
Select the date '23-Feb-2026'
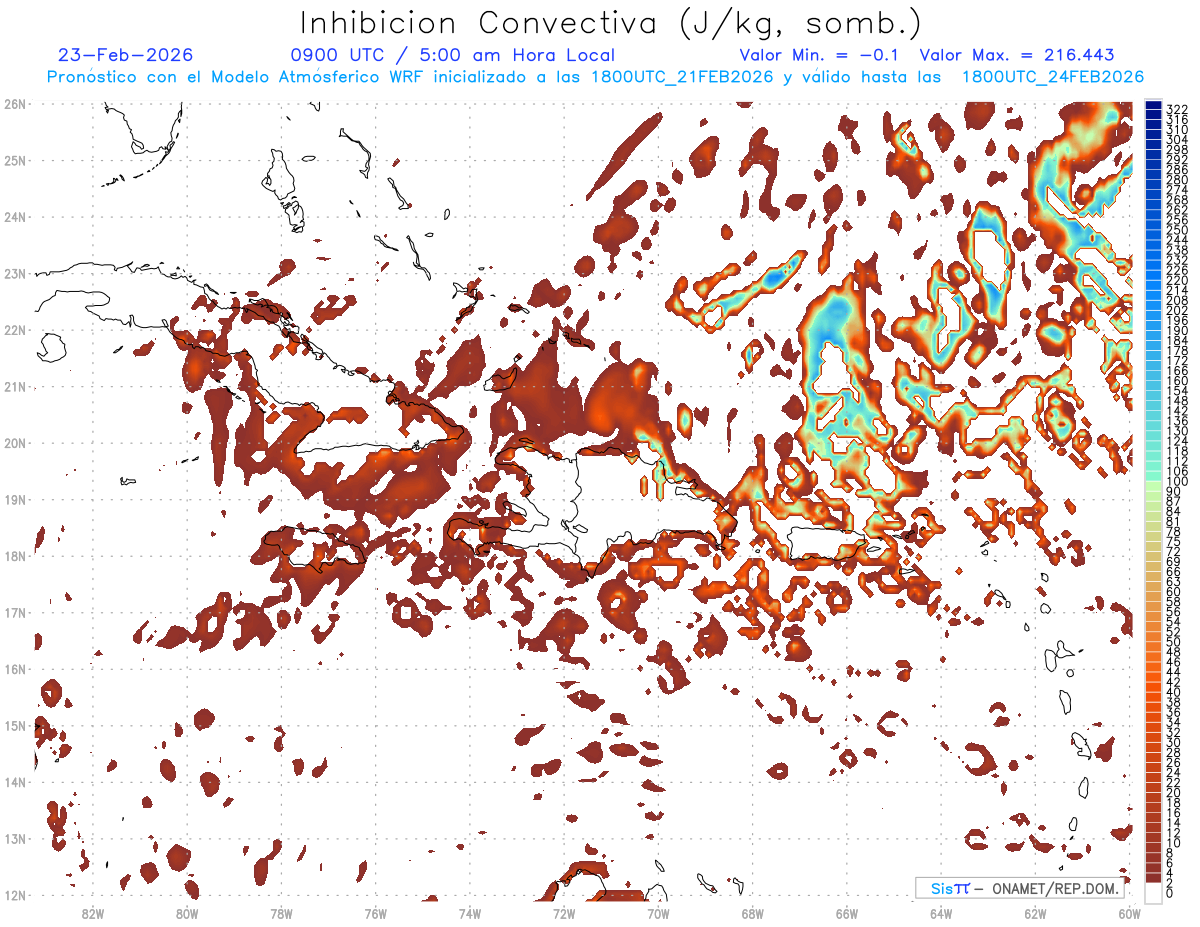coord(125,55)
